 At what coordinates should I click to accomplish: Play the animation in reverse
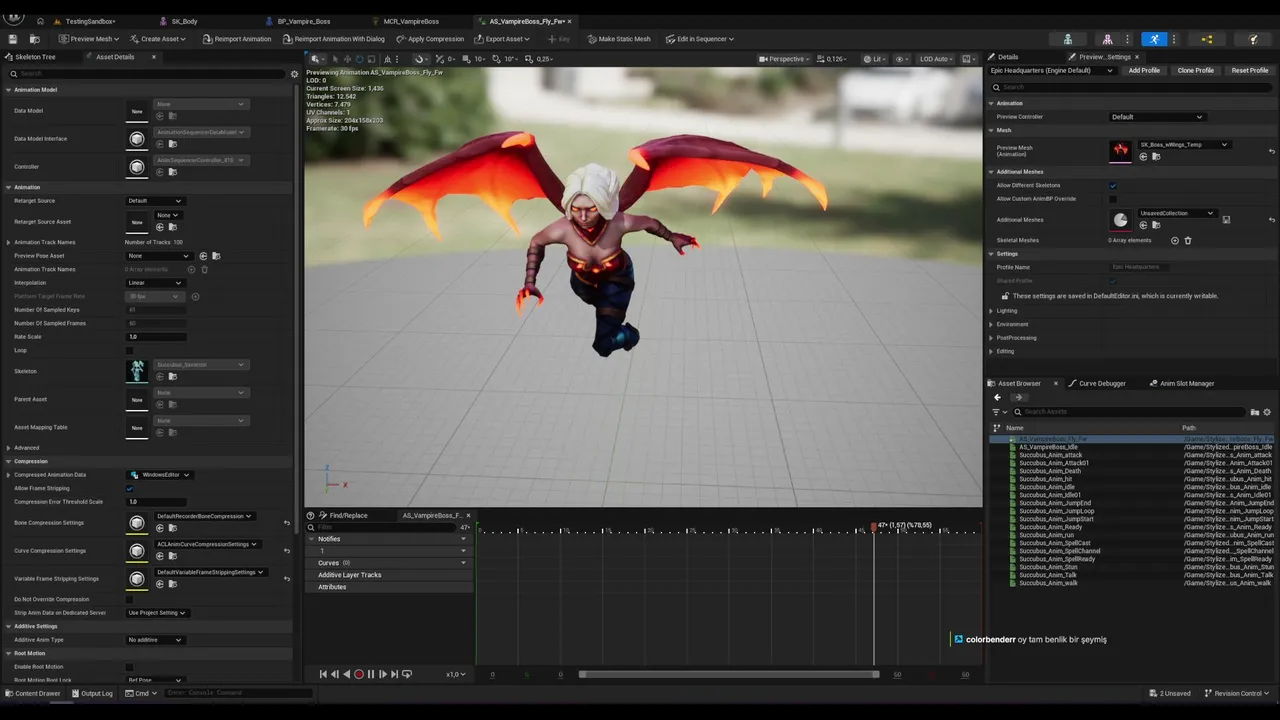point(347,674)
